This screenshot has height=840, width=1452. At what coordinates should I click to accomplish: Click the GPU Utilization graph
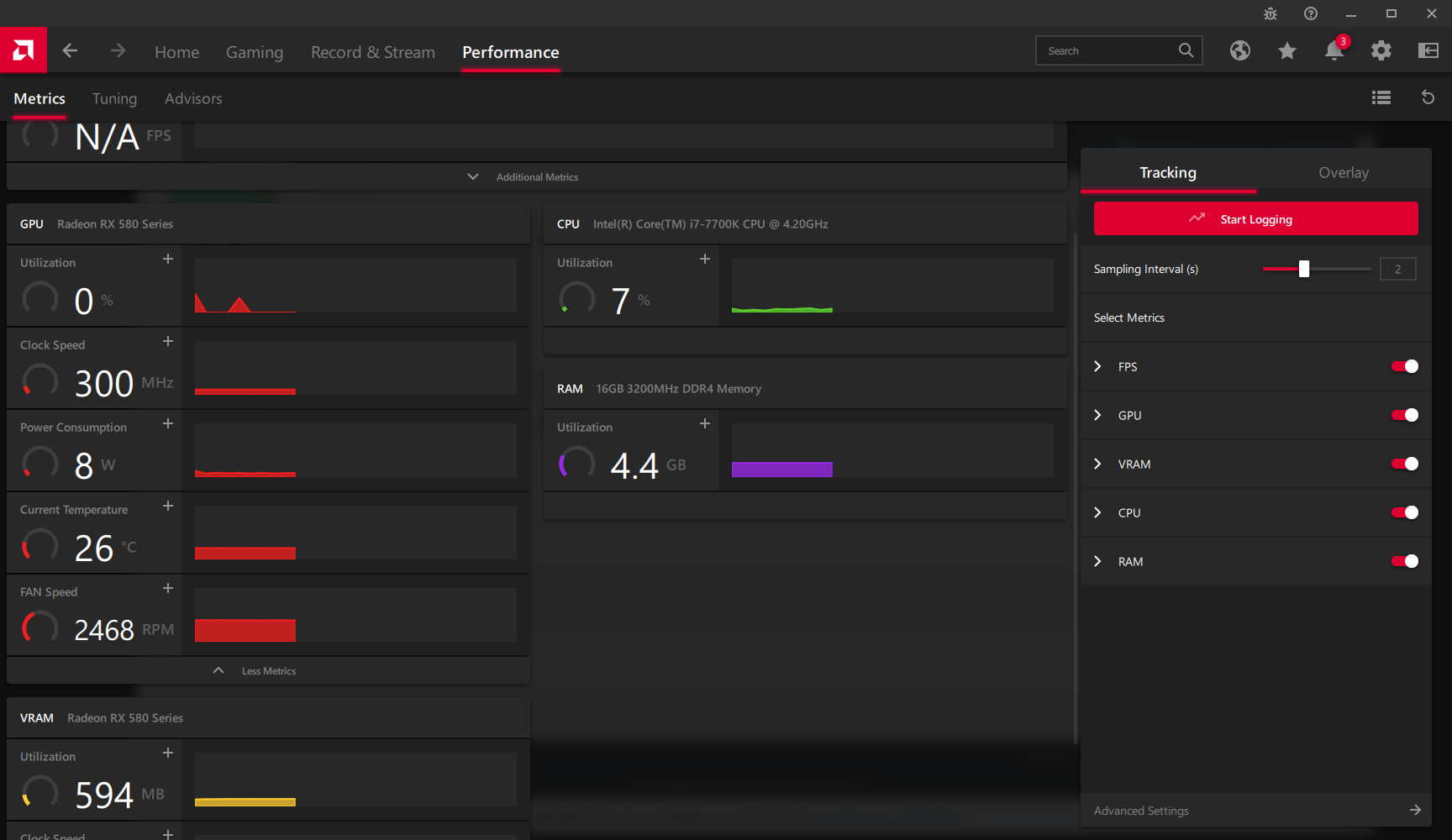(355, 286)
